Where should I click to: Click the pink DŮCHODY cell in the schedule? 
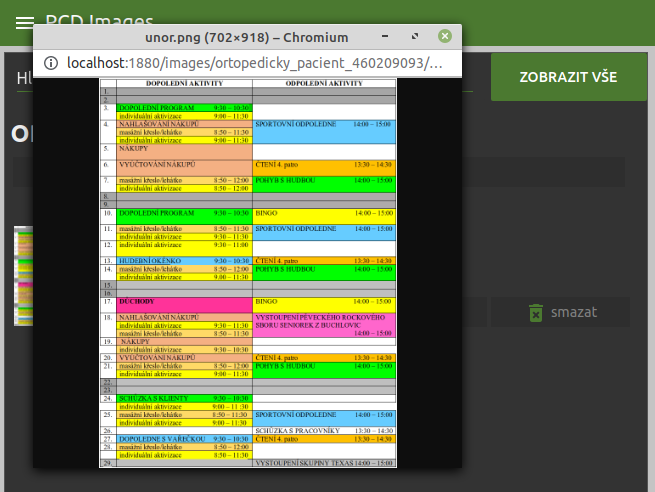184,301
